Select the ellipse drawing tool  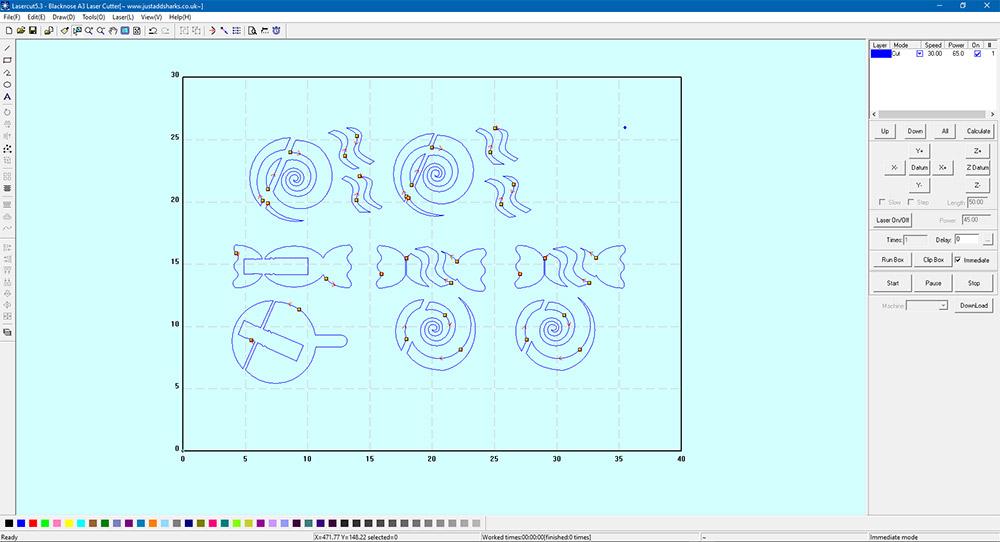[8, 85]
